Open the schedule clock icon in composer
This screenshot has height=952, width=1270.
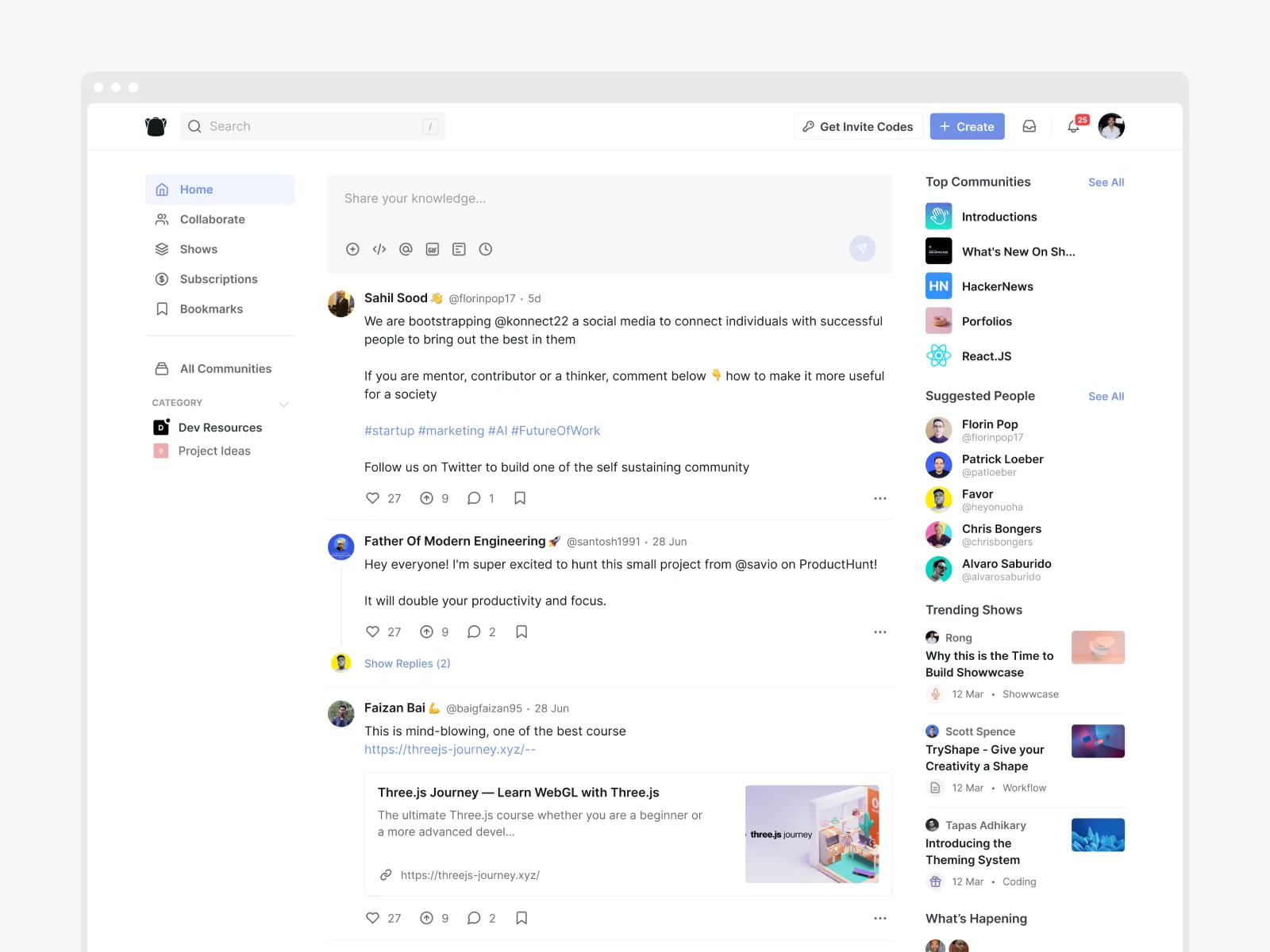[x=486, y=249]
